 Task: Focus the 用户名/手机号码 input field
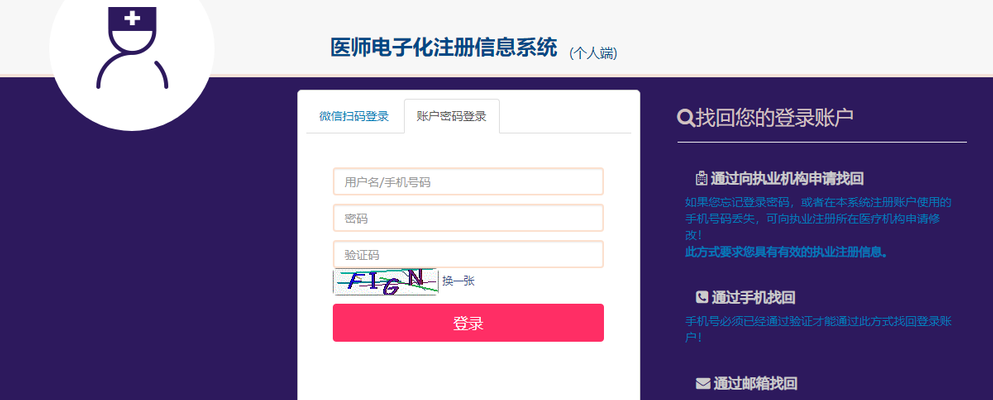click(468, 182)
